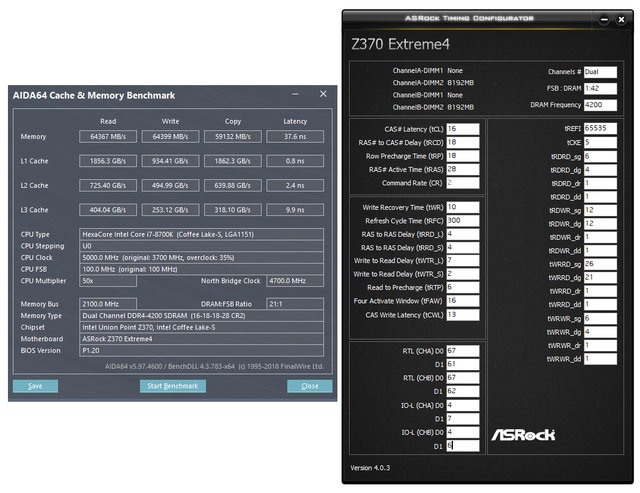Click the CPU Multiplier 50x field
The width and height of the screenshot is (640, 493).
pyautogui.click(x=108, y=281)
